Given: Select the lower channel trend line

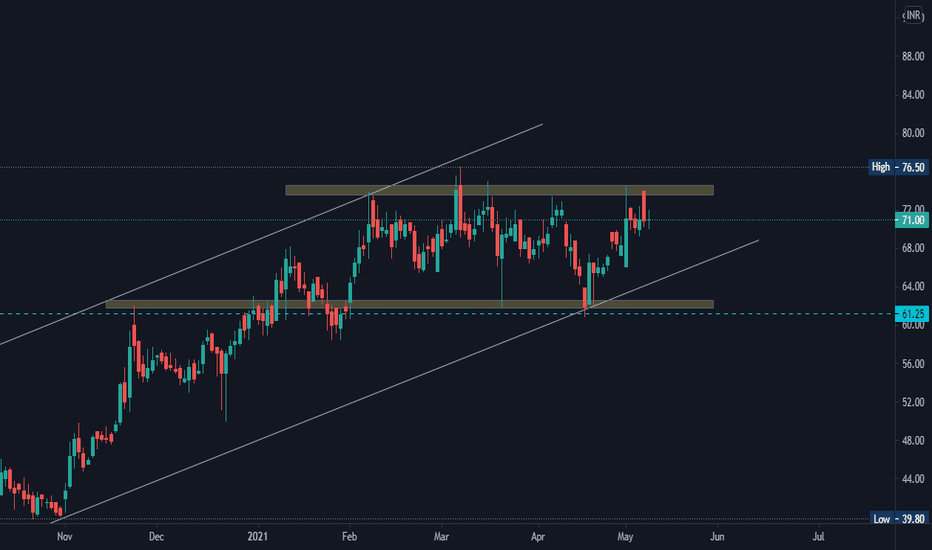Looking at the screenshot, I should pyautogui.click(x=404, y=381).
